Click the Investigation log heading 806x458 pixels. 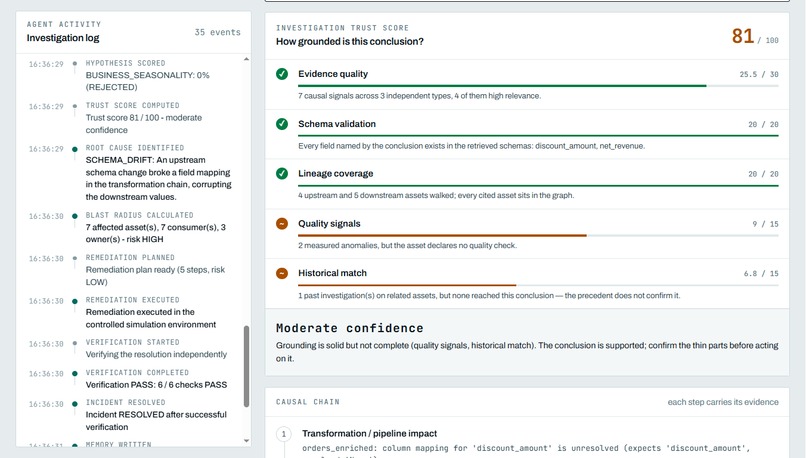coord(63,38)
